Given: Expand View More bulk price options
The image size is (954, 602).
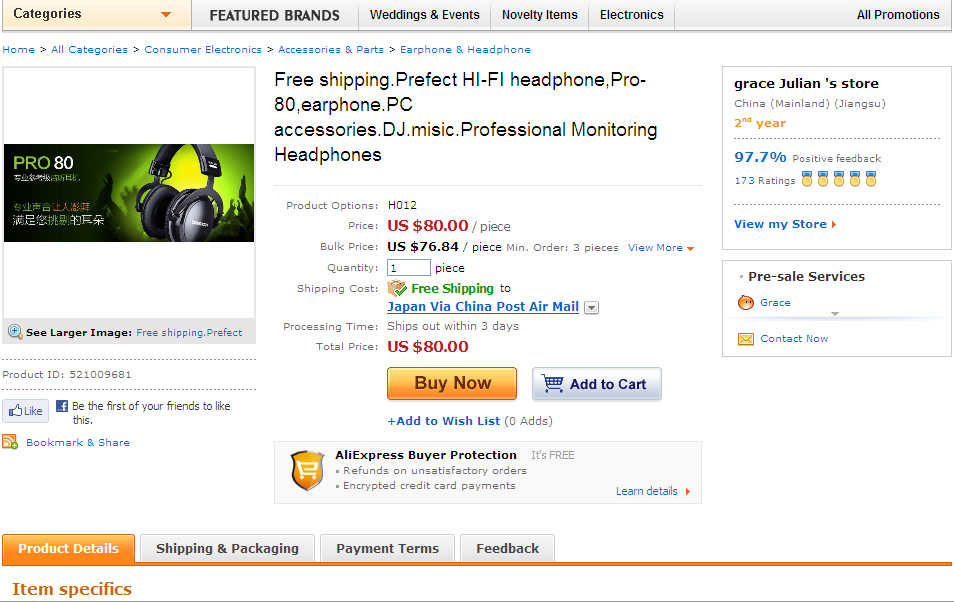Looking at the screenshot, I should pos(660,247).
